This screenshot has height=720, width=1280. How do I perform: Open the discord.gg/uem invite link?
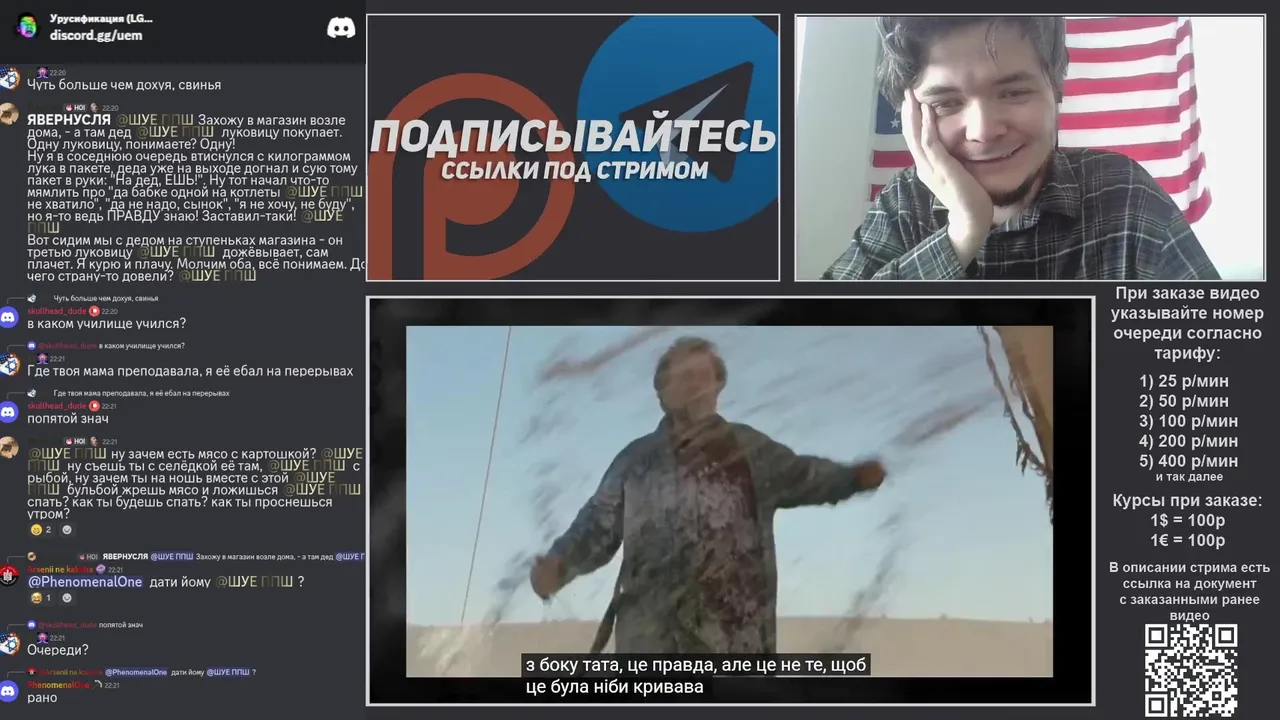pyautogui.click(x=96, y=35)
